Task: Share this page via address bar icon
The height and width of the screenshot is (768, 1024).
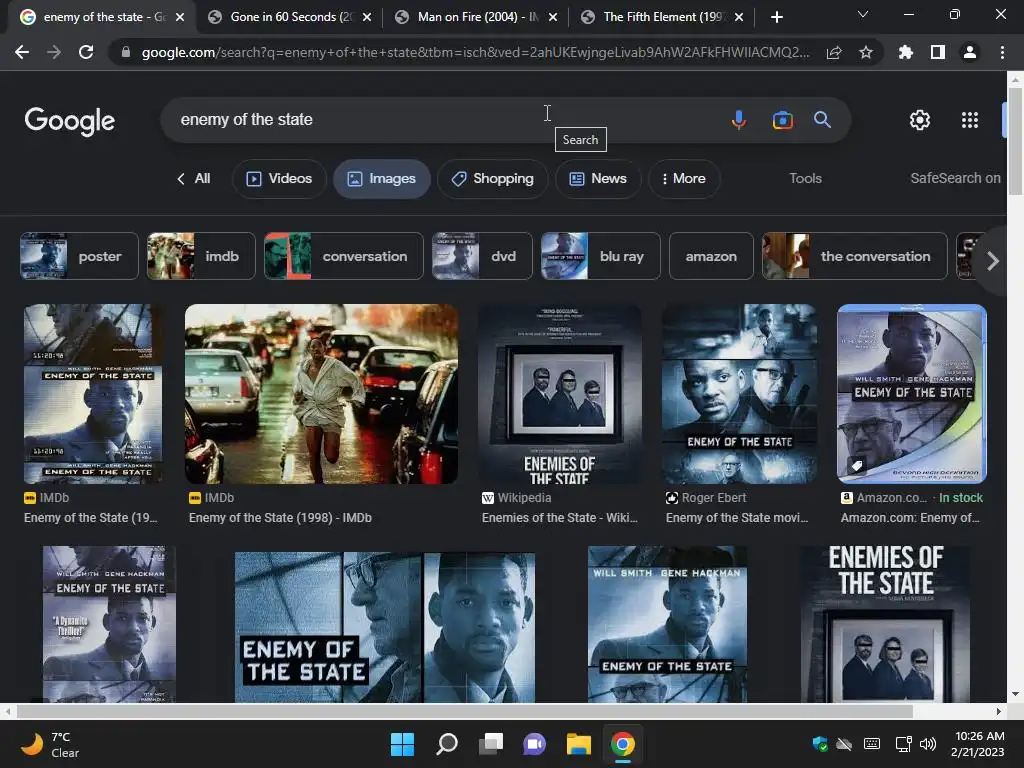Action: pos(834,53)
